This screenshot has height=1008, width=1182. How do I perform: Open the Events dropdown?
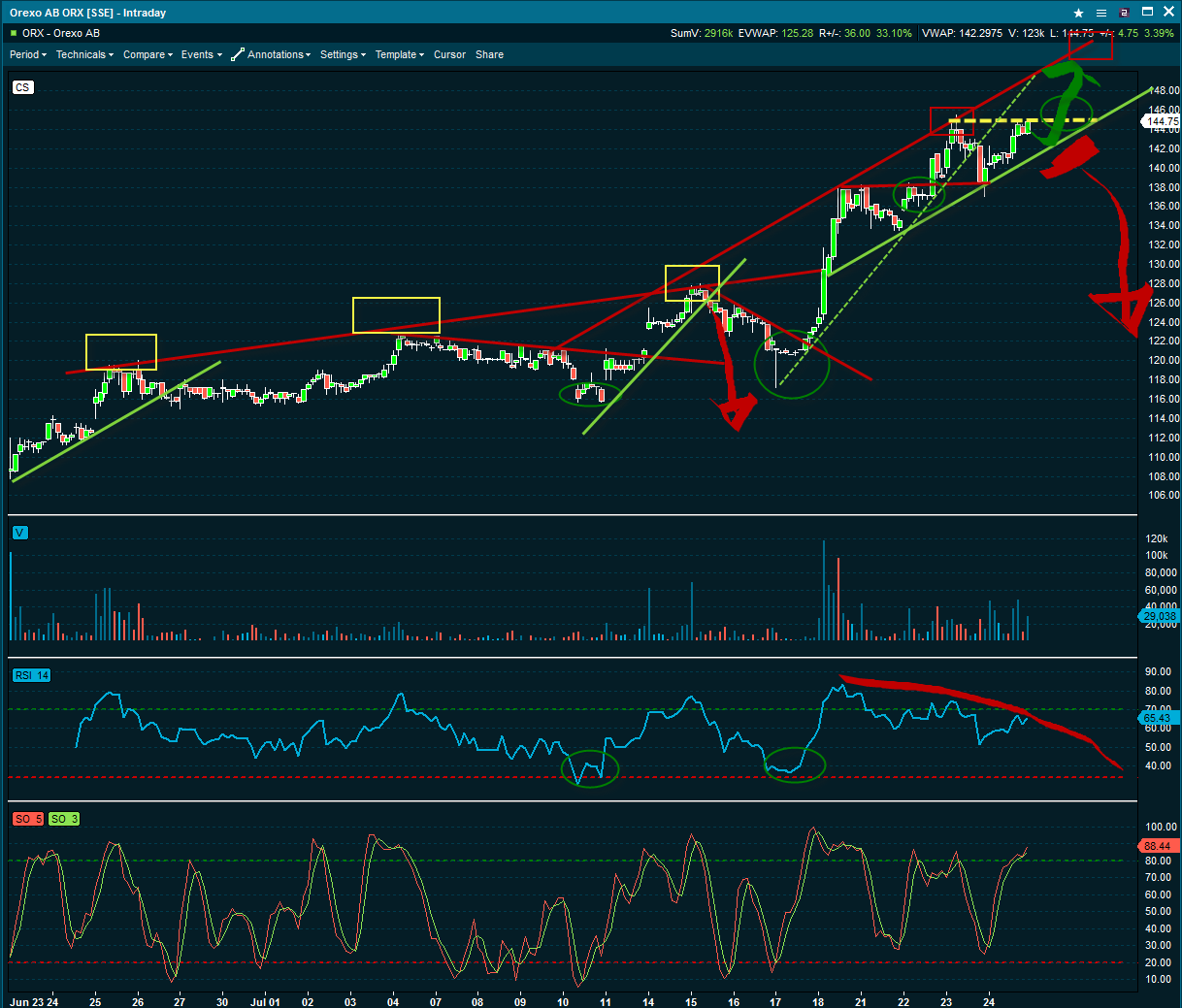(201, 55)
